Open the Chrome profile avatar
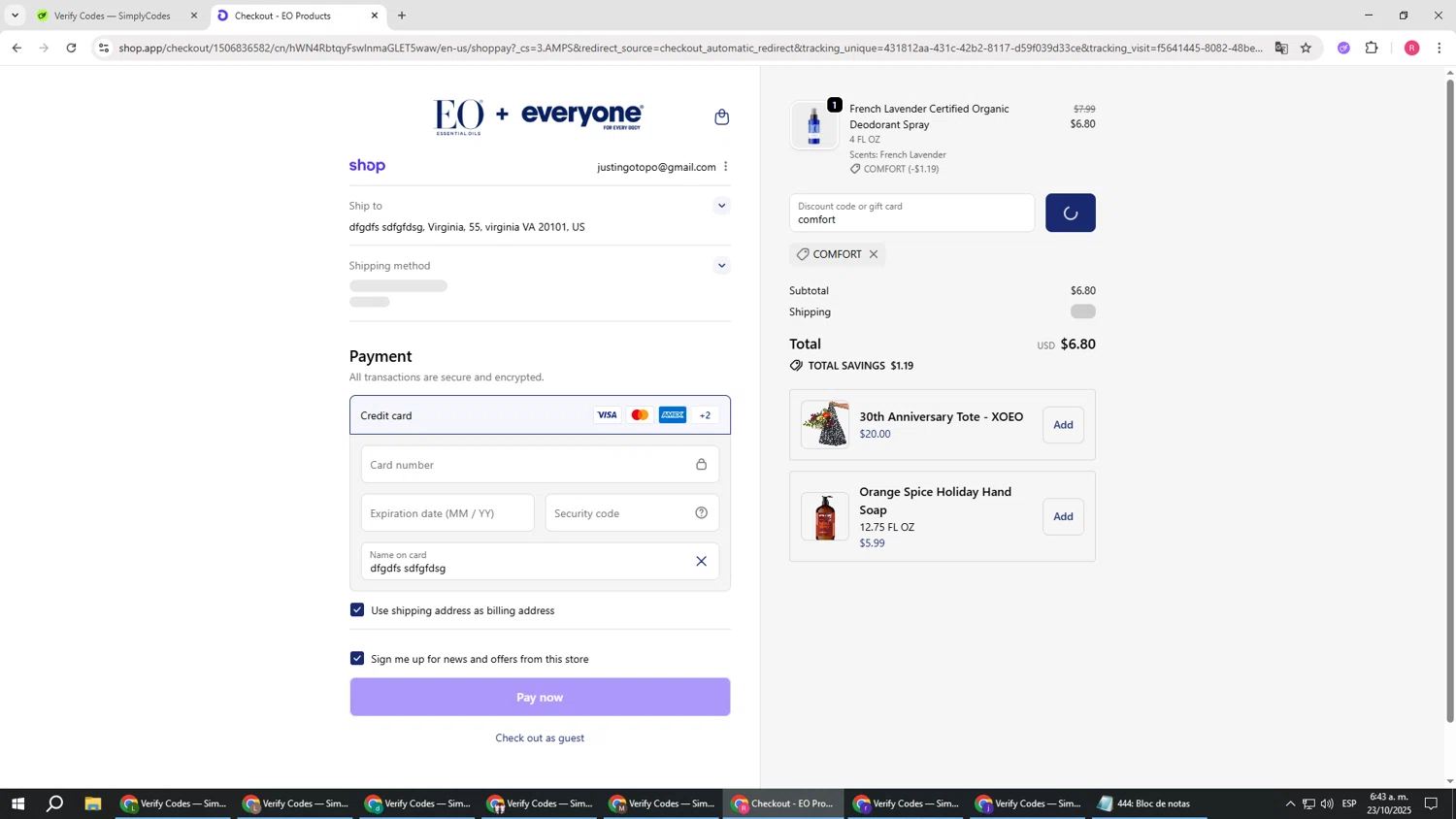 click(x=1411, y=48)
